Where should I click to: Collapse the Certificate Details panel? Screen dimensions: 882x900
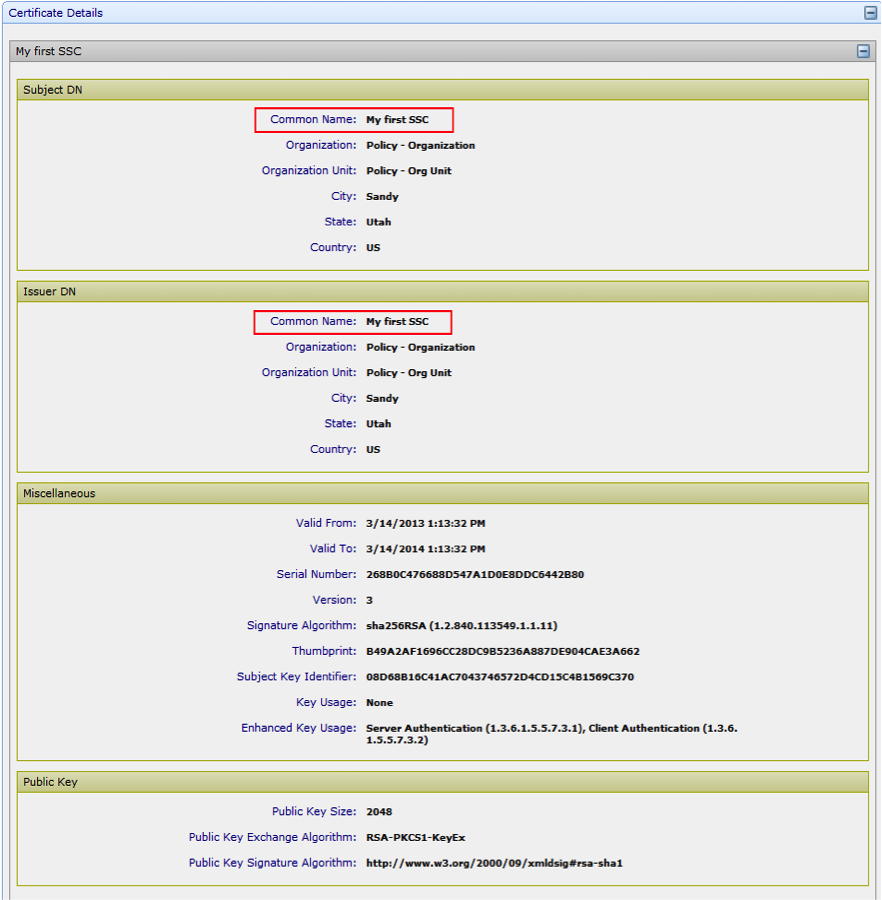(x=870, y=13)
